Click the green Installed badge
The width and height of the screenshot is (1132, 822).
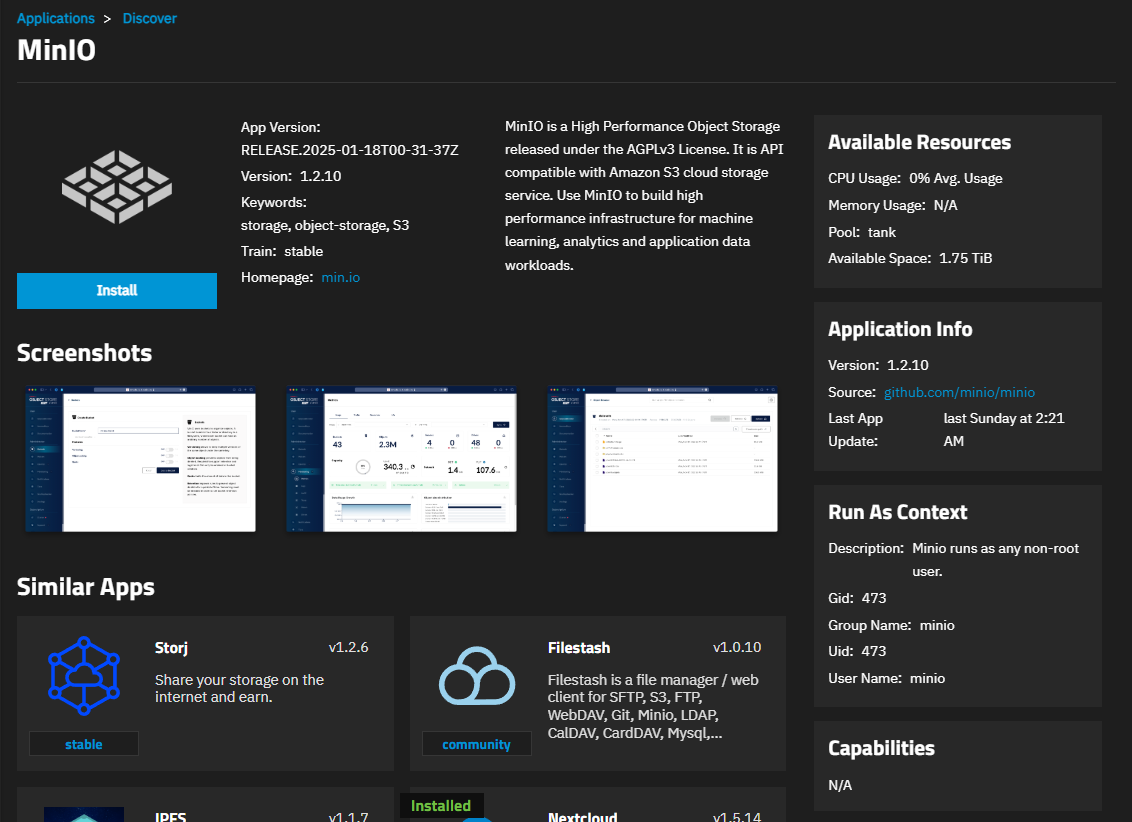[441, 805]
